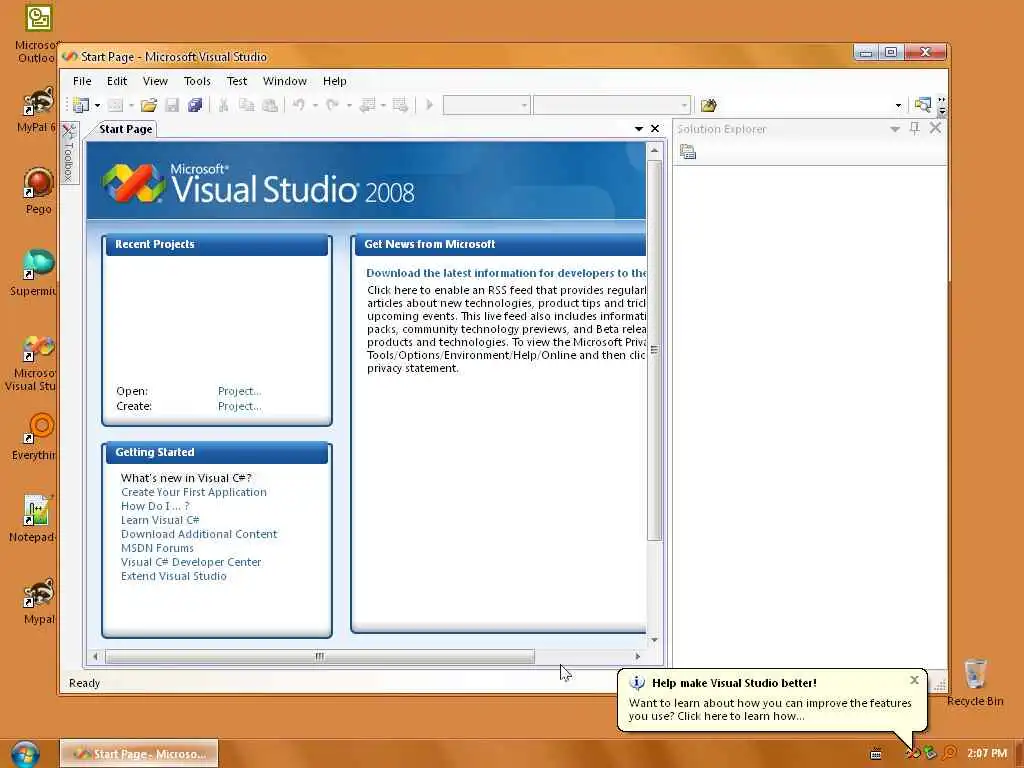Open the Solution Configurations combo box
Viewport: 1024px width, 768px height.
tap(487, 105)
